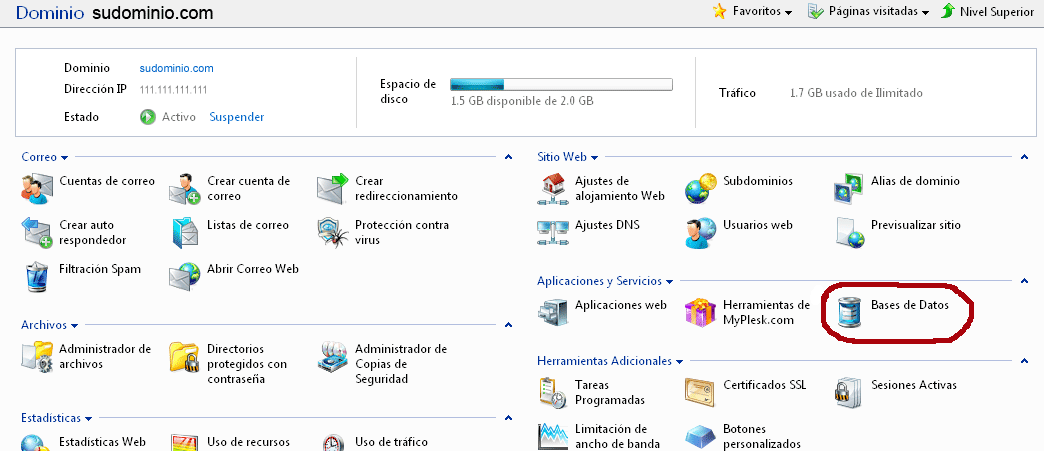Click the Suspender link
Screen dimensions: 1044x451
236,117
